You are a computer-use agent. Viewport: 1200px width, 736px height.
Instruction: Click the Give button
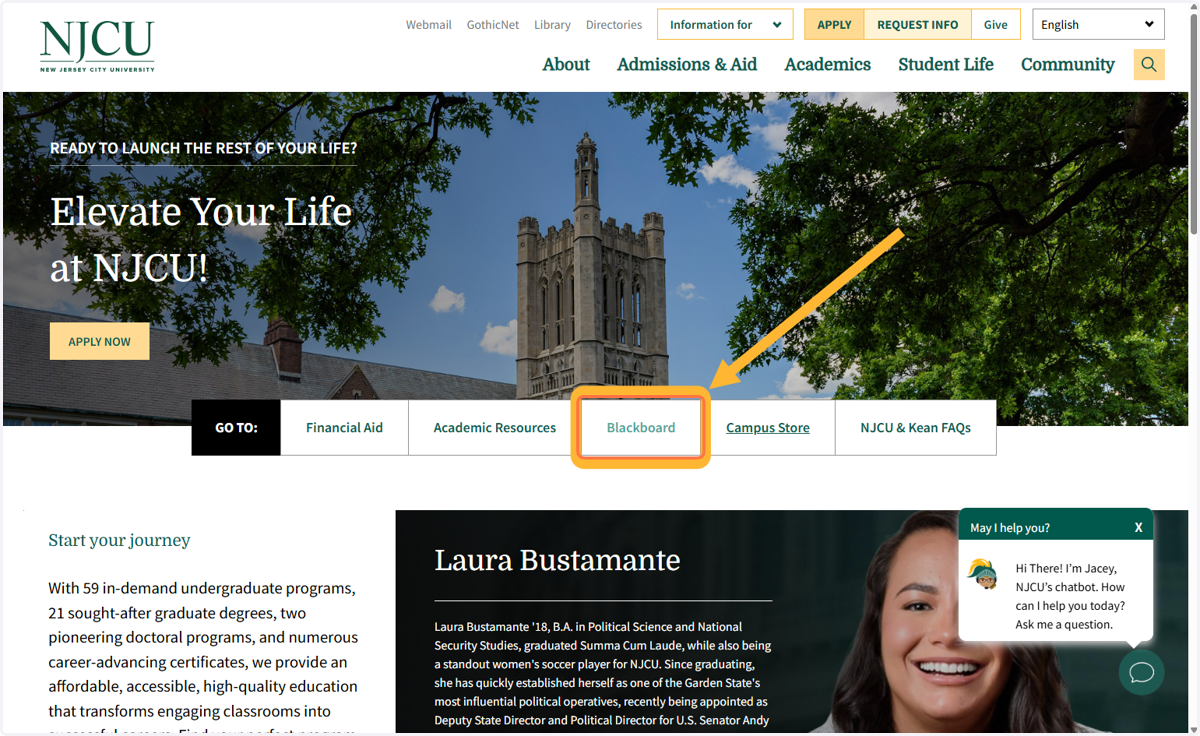(995, 25)
